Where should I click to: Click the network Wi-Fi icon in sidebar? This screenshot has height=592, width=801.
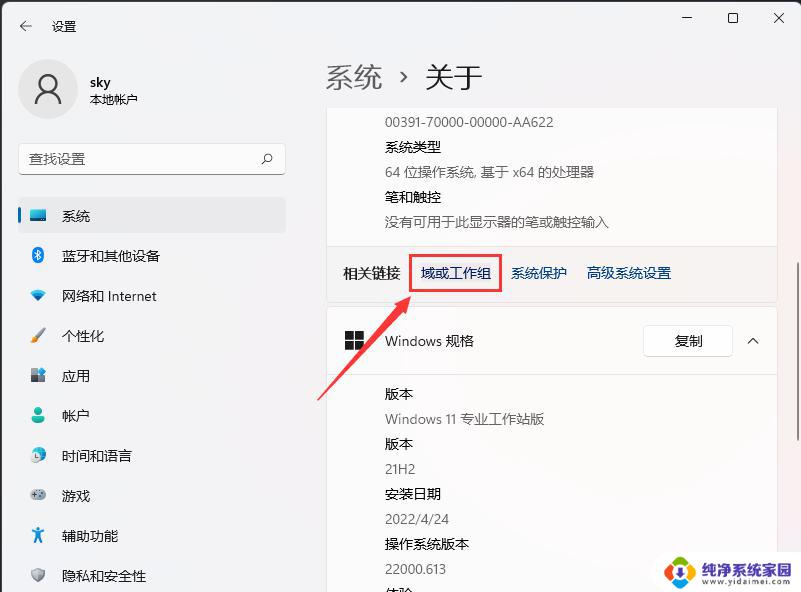click(x=38, y=295)
